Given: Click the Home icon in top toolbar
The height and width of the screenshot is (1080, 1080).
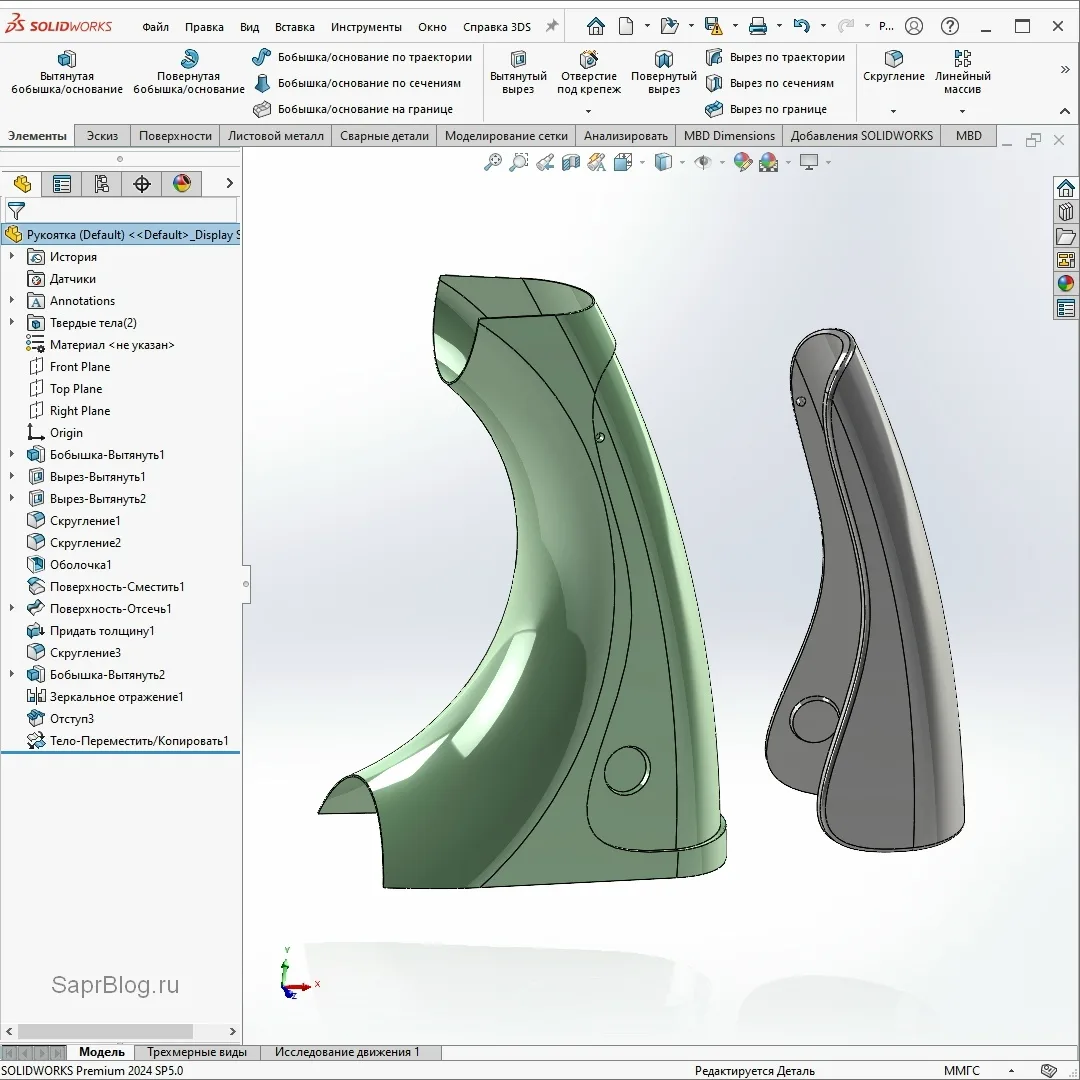Looking at the screenshot, I should [596, 26].
